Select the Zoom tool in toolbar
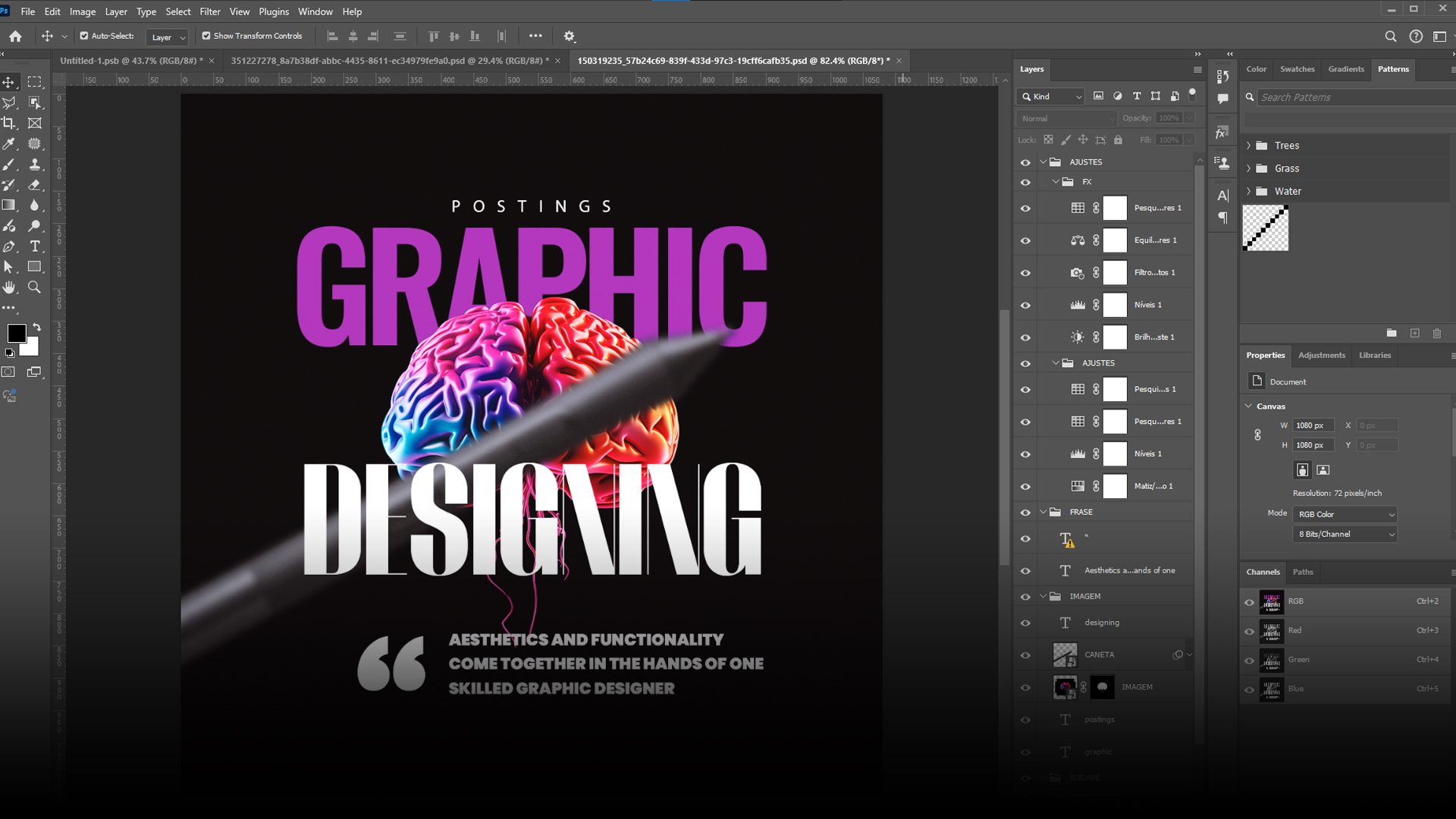1456x819 pixels. [35, 287]
